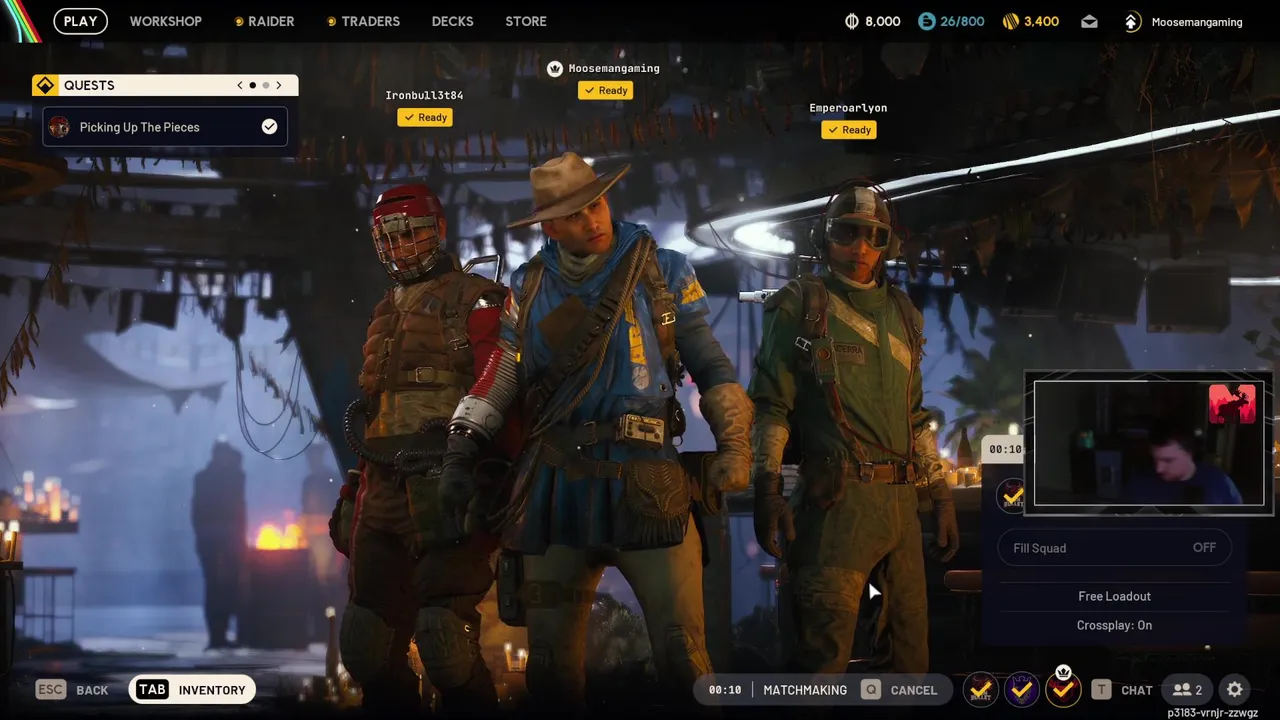Click the 00:10 matchmaking timer
The image size is (1280, 720).
[725, 690]
